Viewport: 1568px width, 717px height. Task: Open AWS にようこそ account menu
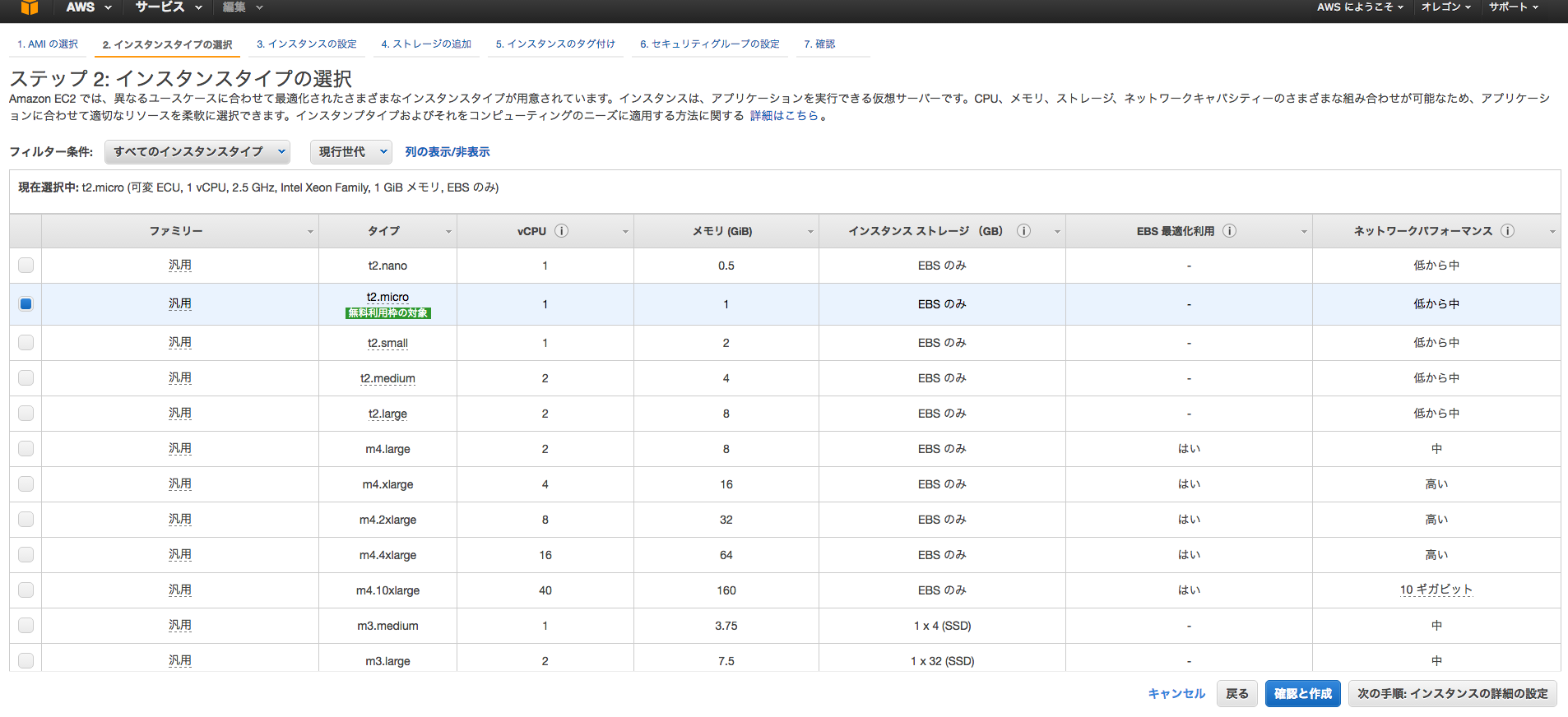1360,7
